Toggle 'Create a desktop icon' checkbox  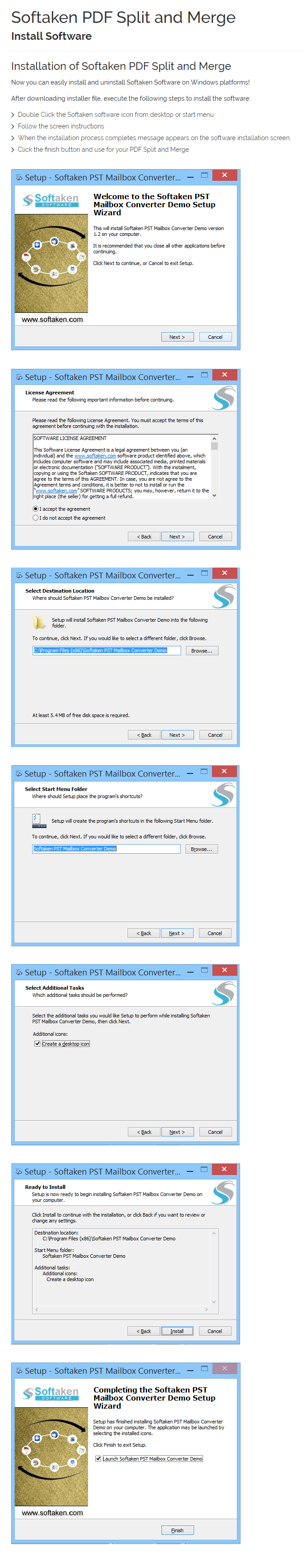coord(37,1043)
